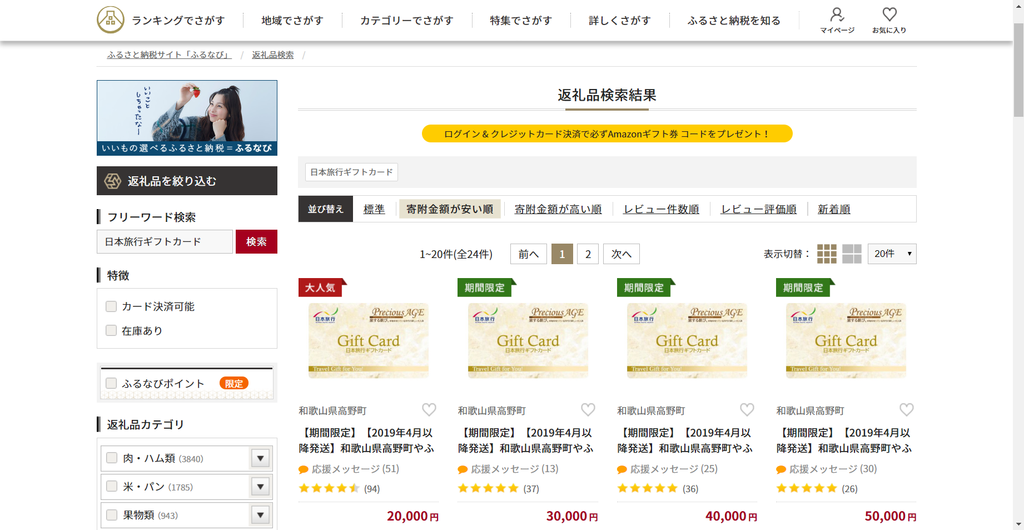Screen dimensions: 1024x530
Task: Go to next page with 次へ
Action: point(621,254)
